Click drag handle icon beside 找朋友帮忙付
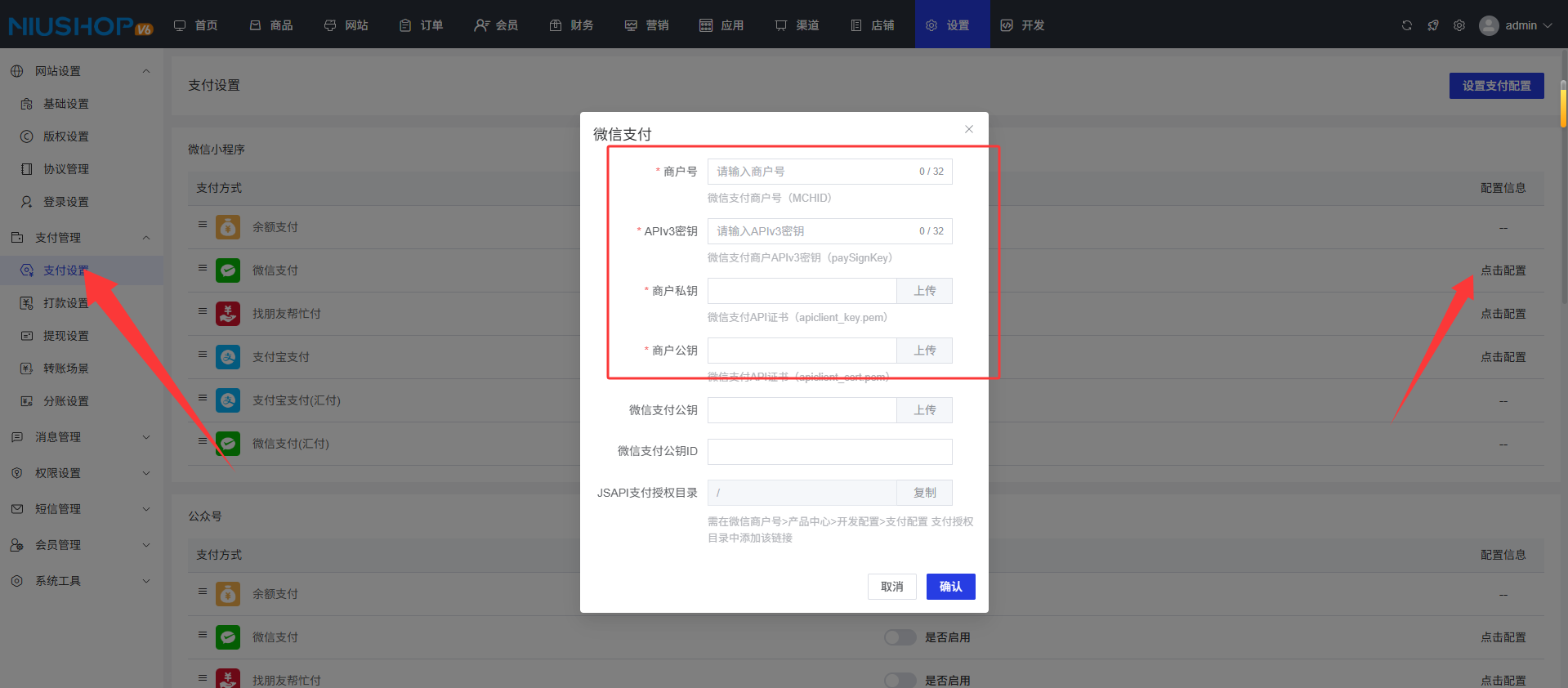The image size is (1568, 688). click(203, 311)
